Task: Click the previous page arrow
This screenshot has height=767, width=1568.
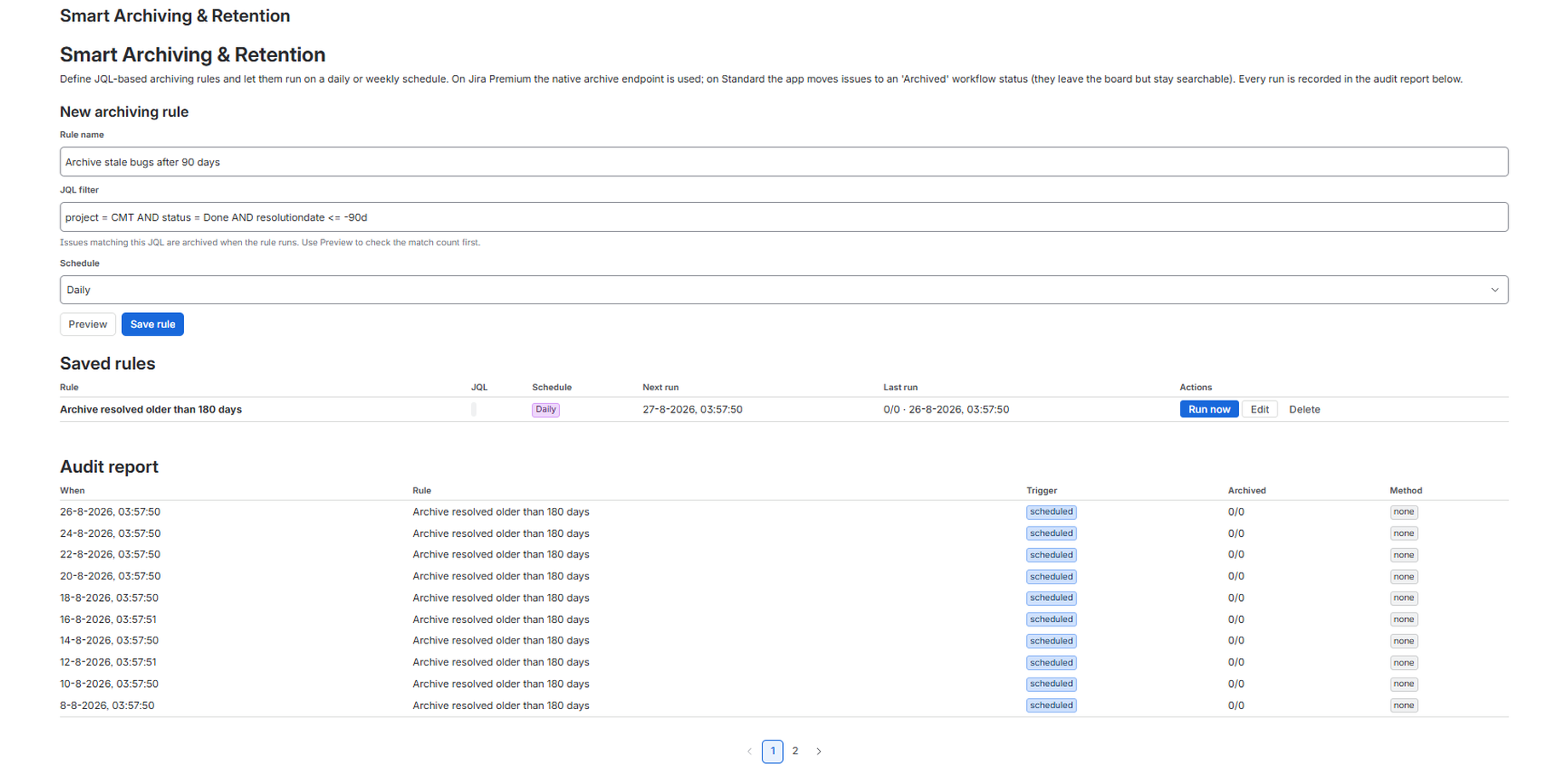Action: tap(749, 751)
